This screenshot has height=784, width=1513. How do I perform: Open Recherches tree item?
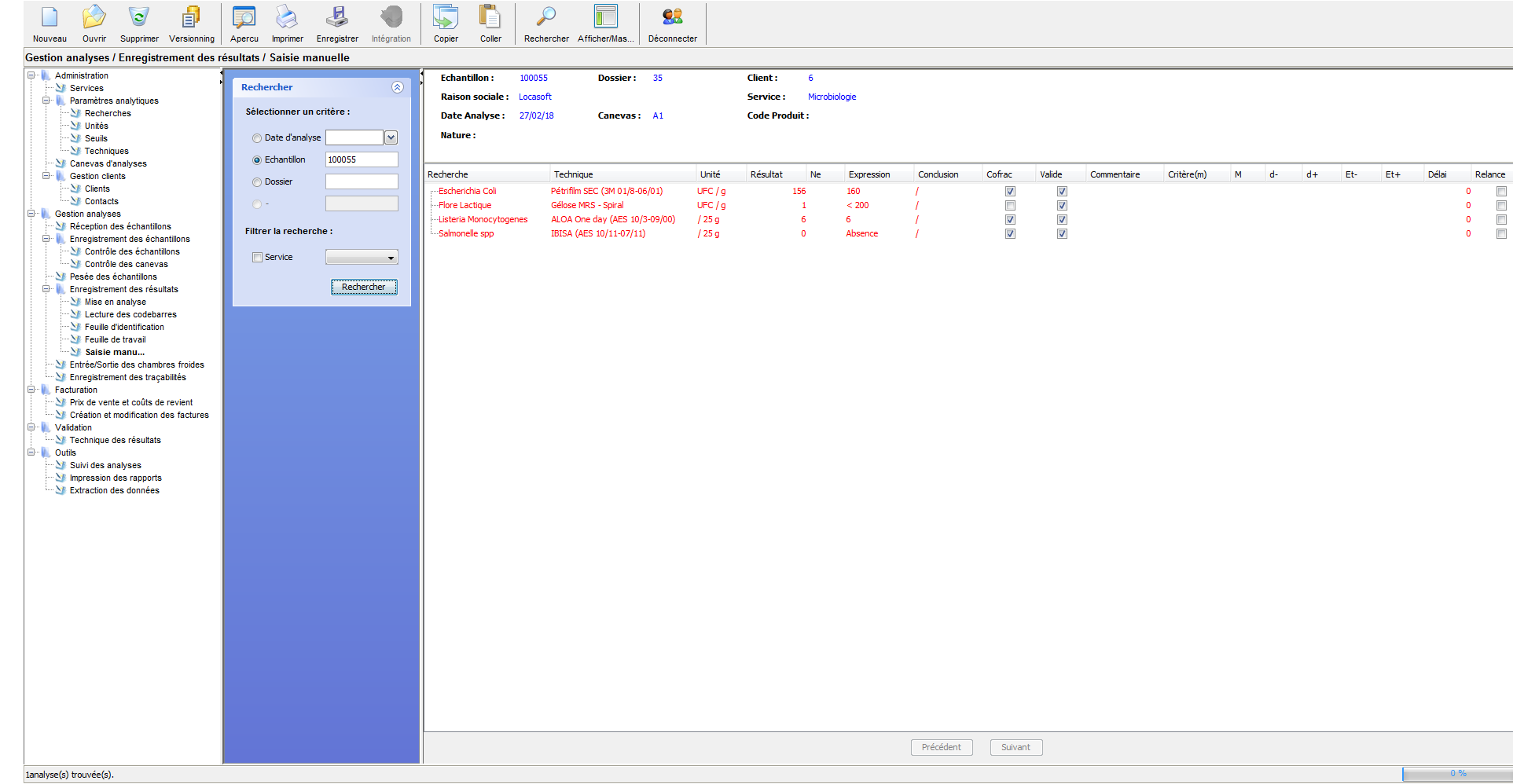tap(108, 113)
